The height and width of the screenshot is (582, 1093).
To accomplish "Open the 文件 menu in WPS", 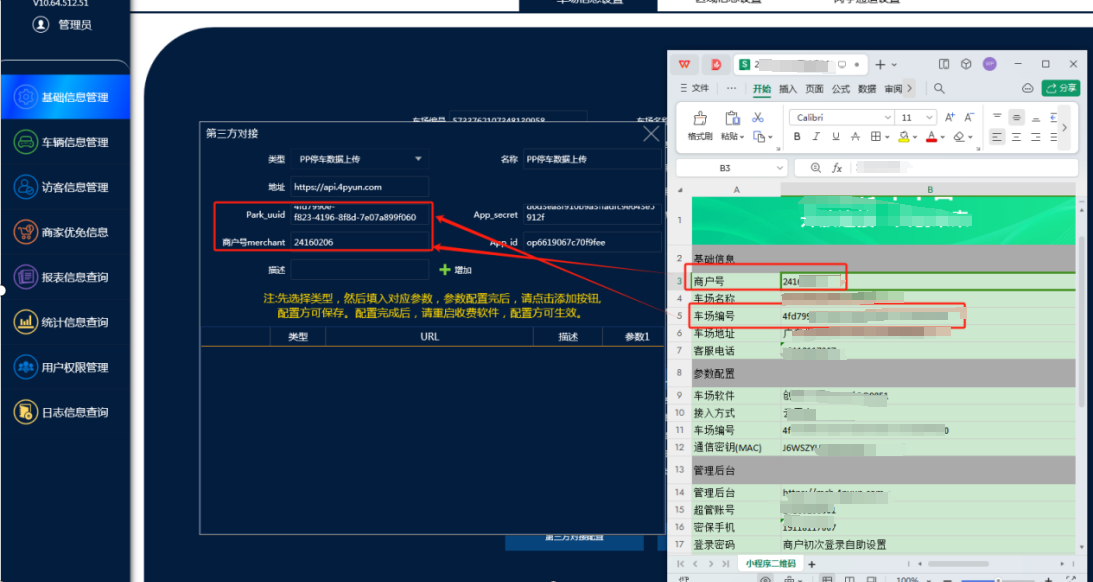I will (695, 89).
